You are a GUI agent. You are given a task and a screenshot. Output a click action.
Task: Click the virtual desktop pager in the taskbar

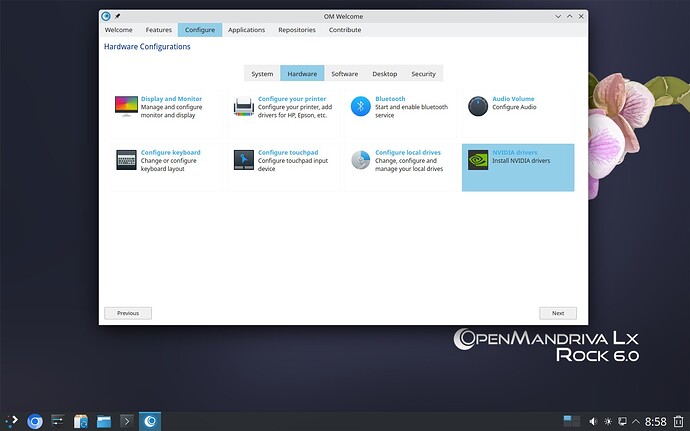point(572,421)
